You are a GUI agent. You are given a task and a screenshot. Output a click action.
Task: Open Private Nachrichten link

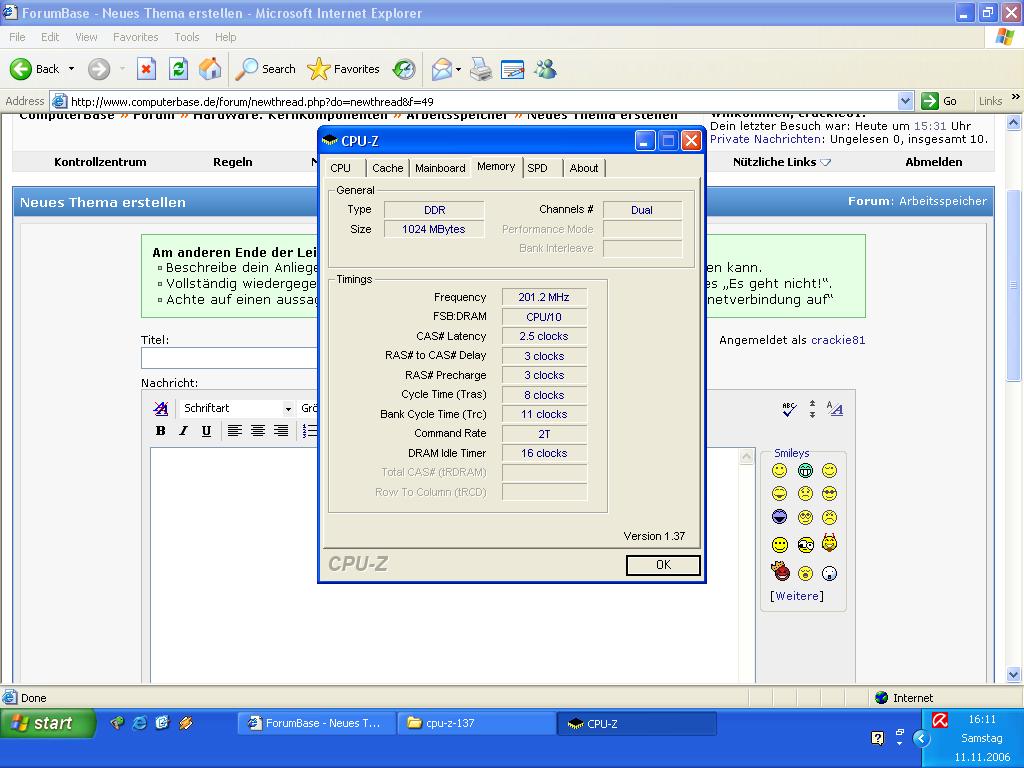tap(765, 138)
